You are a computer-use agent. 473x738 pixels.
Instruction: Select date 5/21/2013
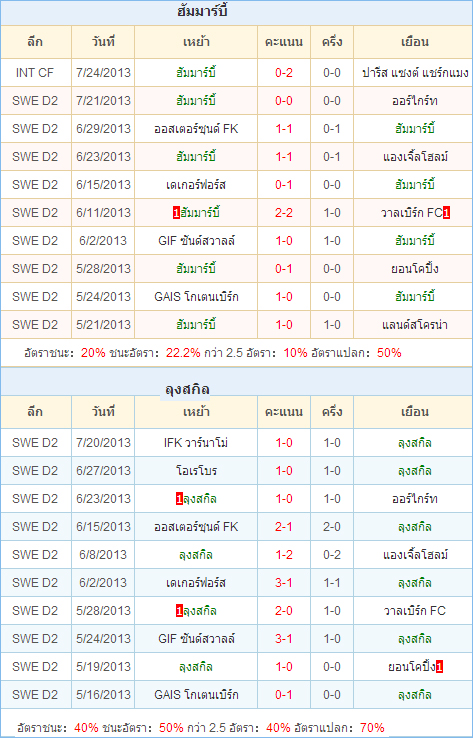(x=104, y=325)
